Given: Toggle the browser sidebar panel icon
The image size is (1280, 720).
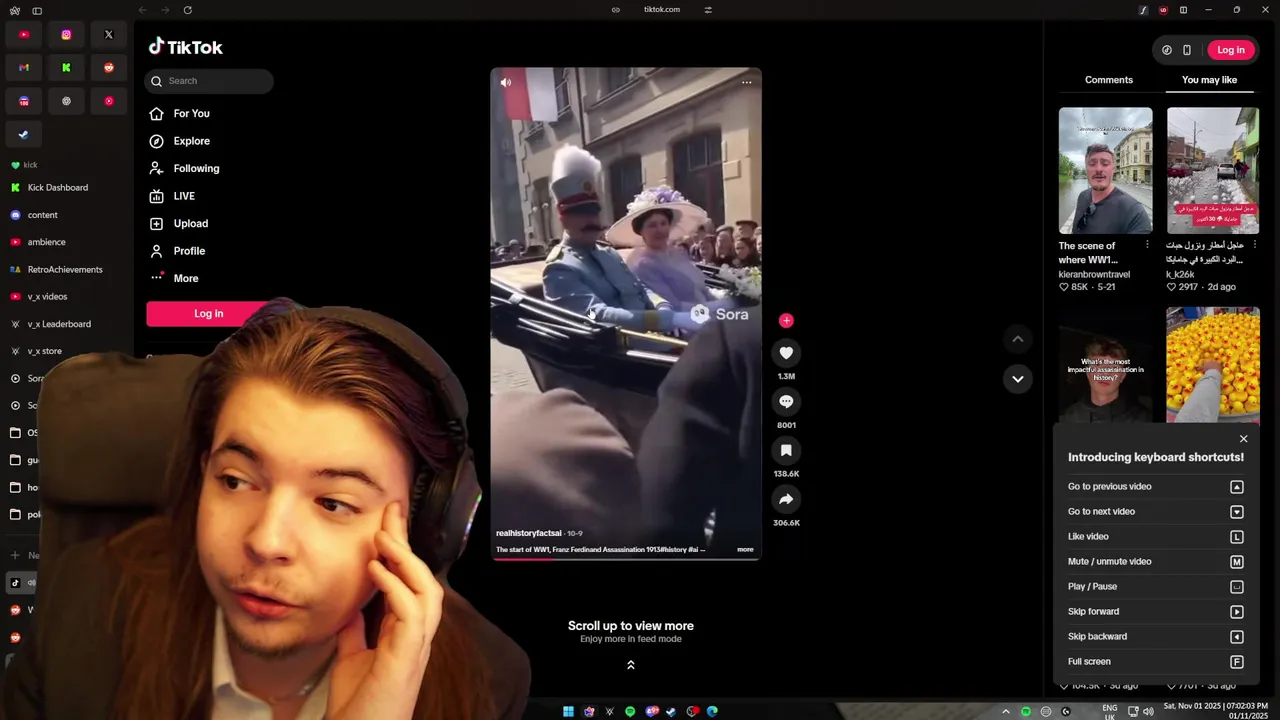Looking at the screenshot, I should coord(37,10).
